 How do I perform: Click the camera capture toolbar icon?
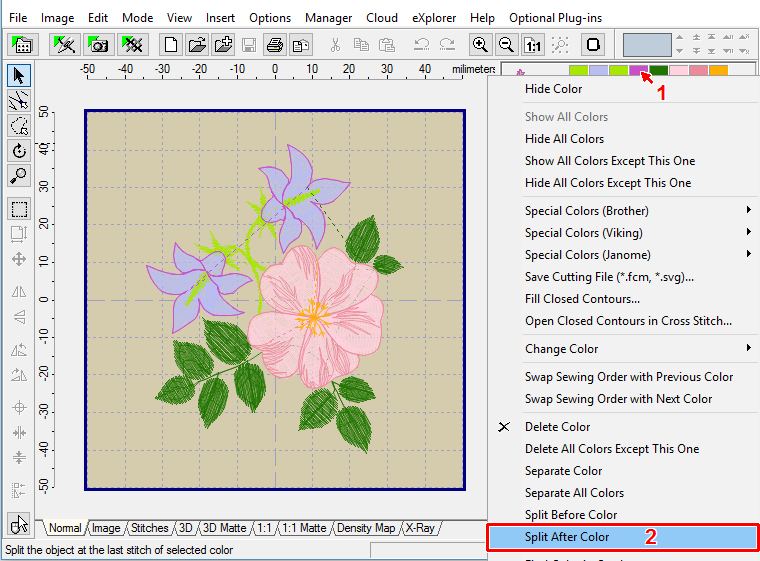99,45
